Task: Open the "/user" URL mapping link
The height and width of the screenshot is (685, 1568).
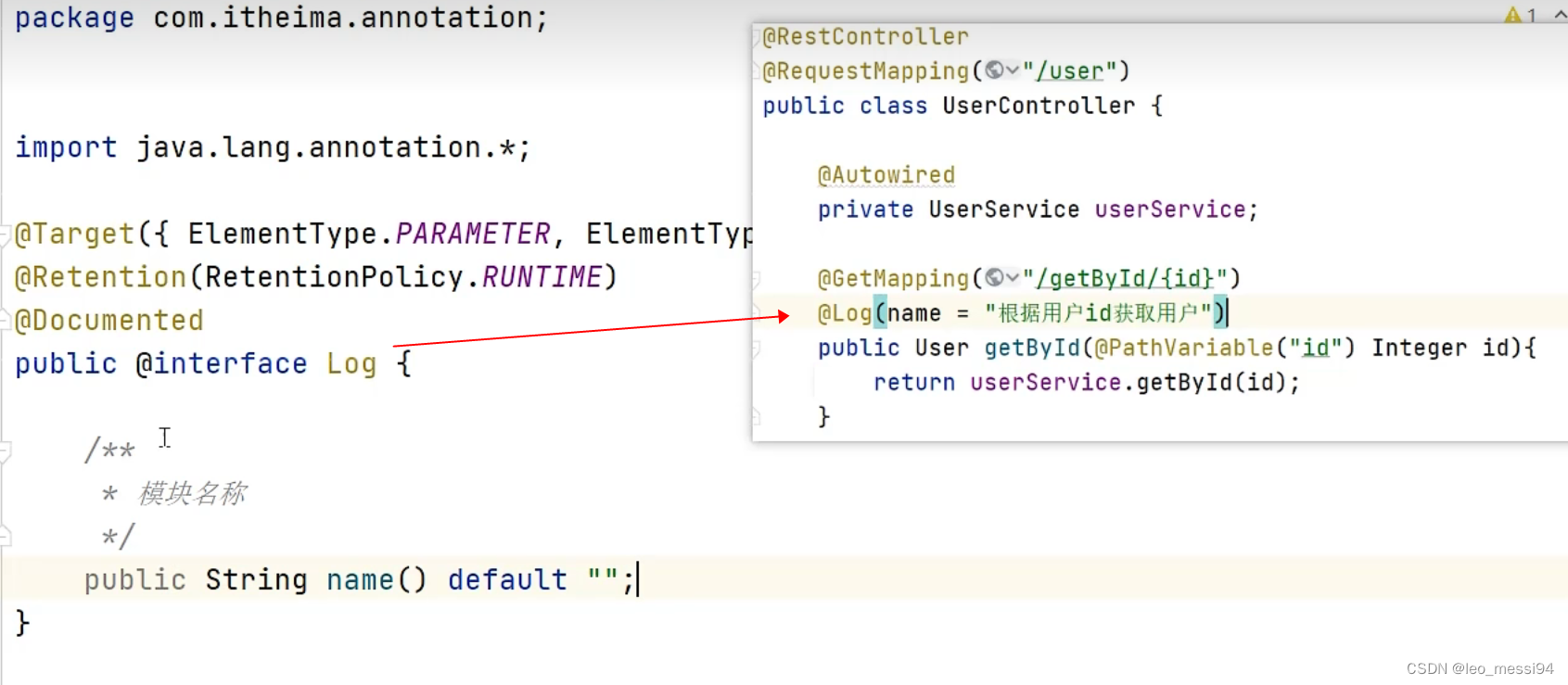Action: click(x=1070, y=71)
